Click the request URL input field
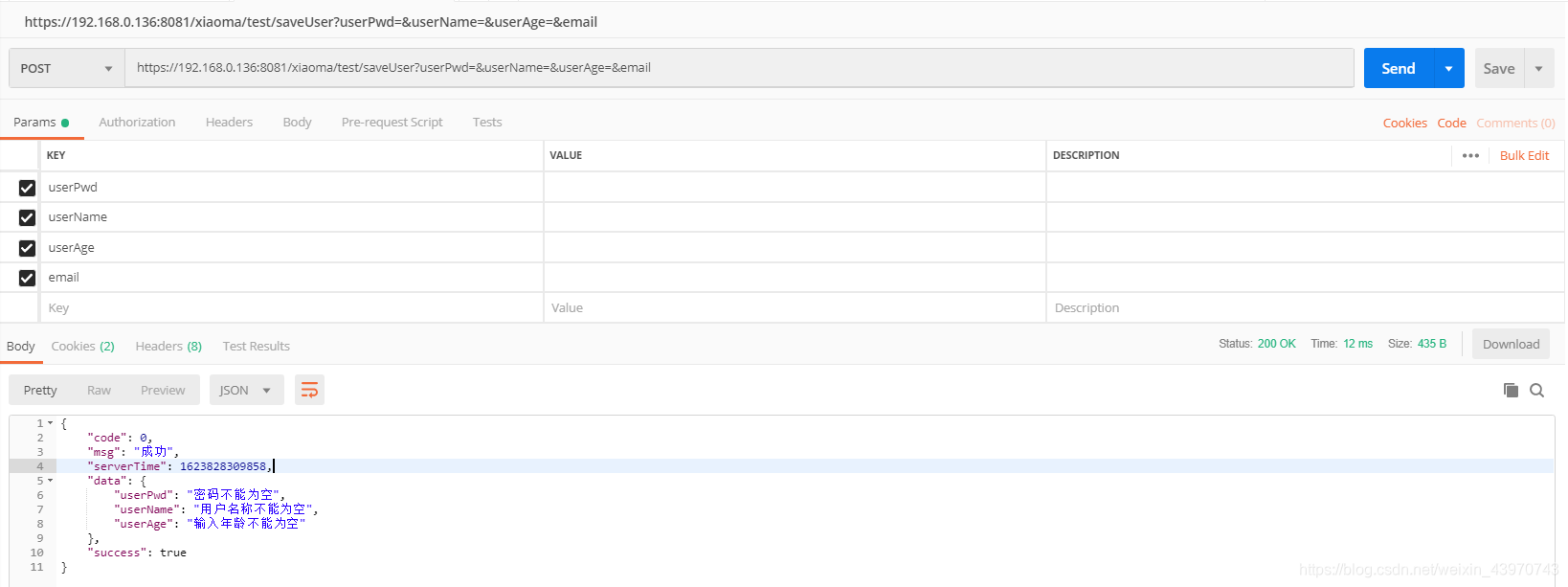Viewport: 1568px width, 587px height. tap(737, 68)
